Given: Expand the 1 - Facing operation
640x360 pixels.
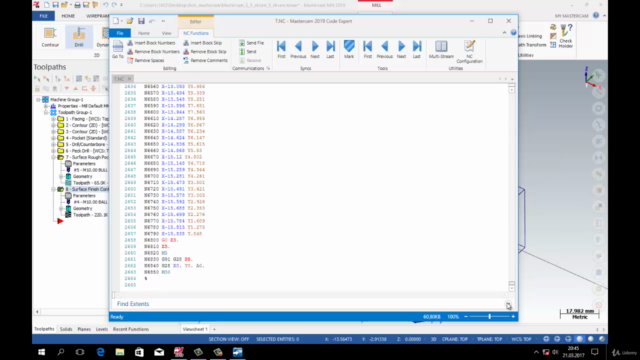Looking at the screenshot, I should click(53, 119).
